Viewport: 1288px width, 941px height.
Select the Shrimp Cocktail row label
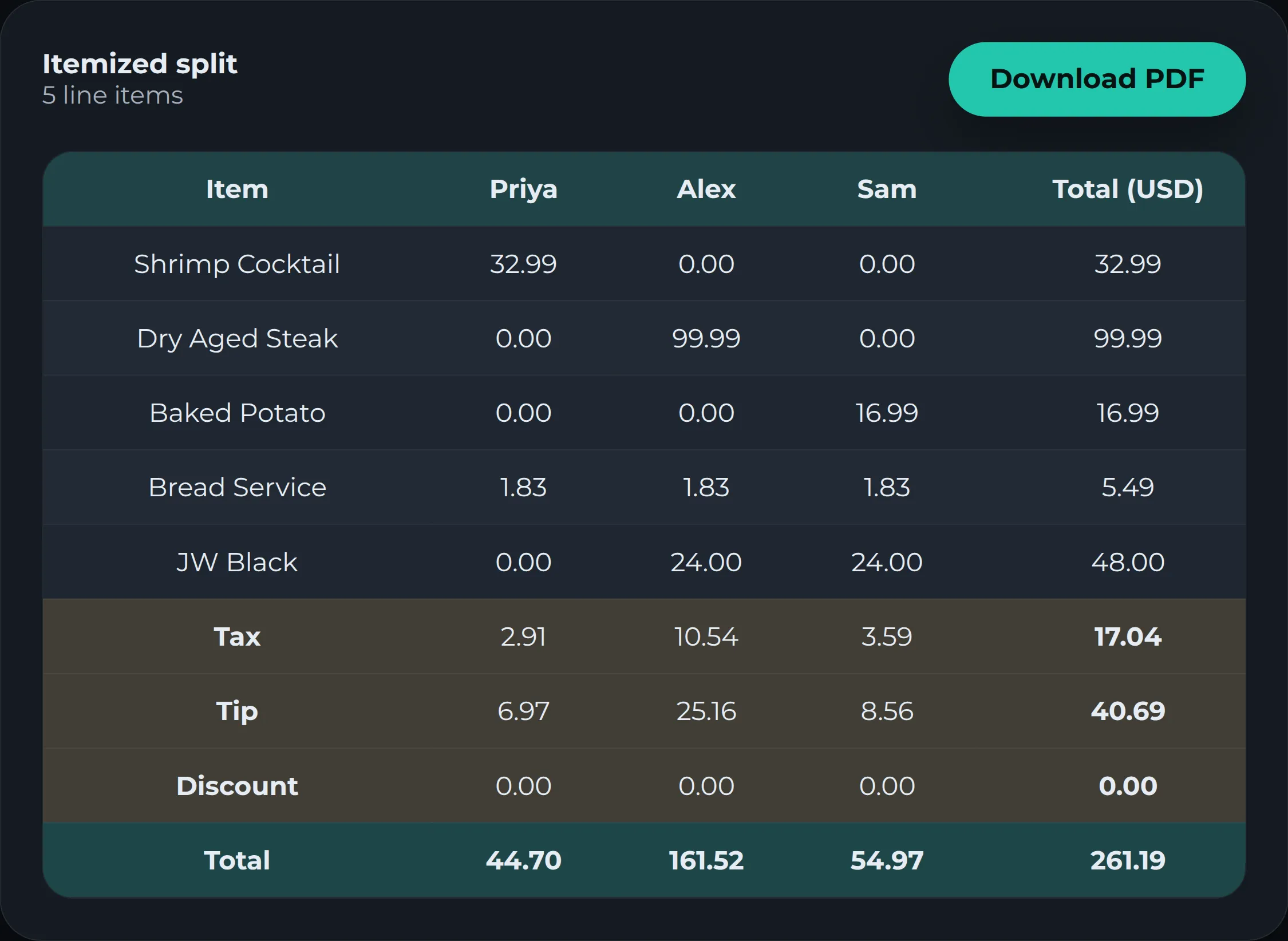[237, 264]
